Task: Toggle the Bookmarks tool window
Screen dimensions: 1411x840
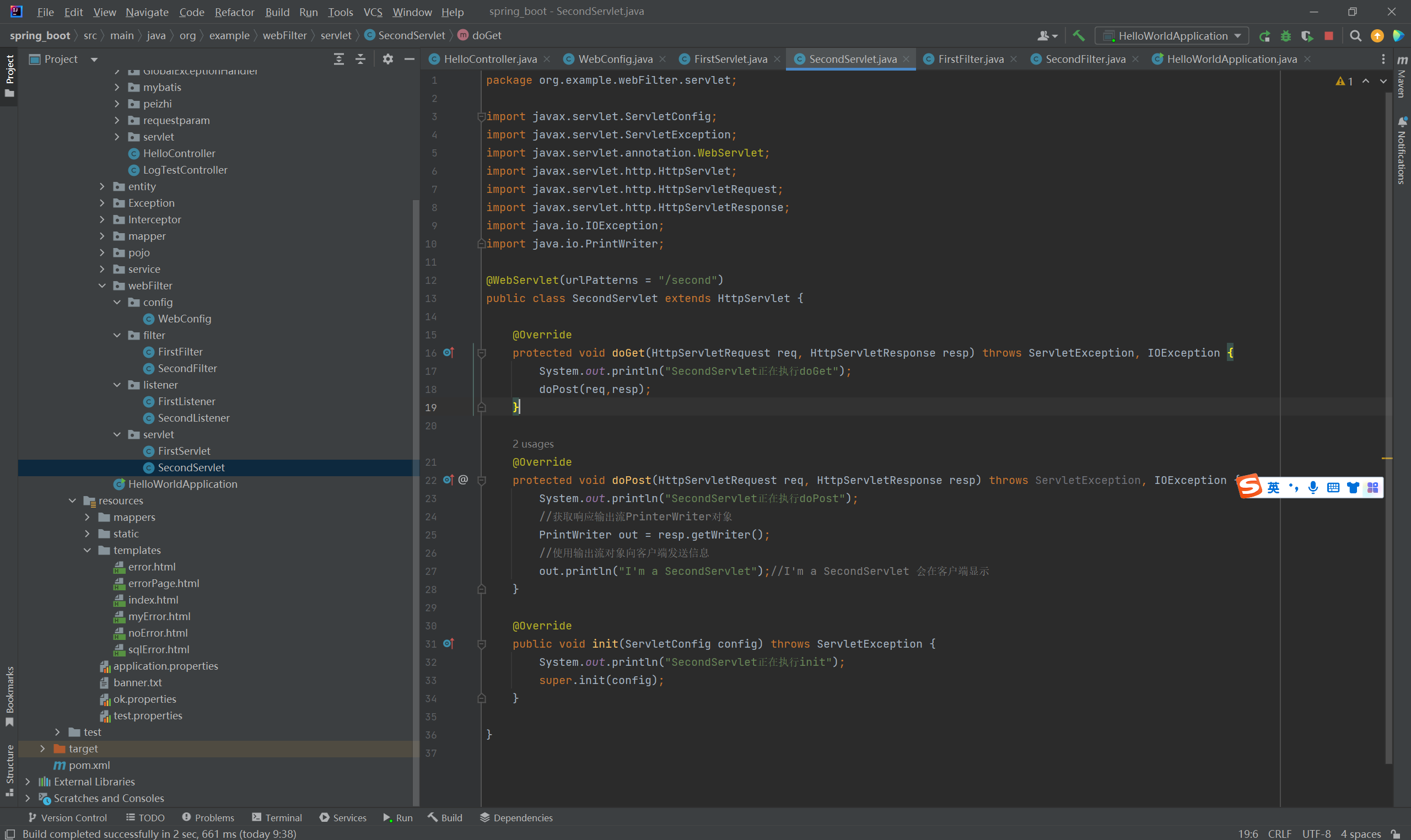Action: (9, 695)
